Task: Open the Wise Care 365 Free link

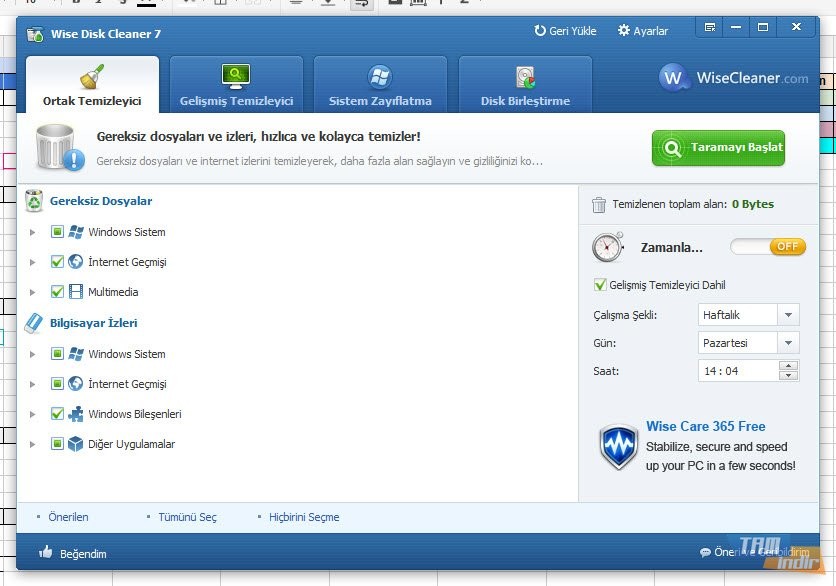Action: [x=705, y=427]
